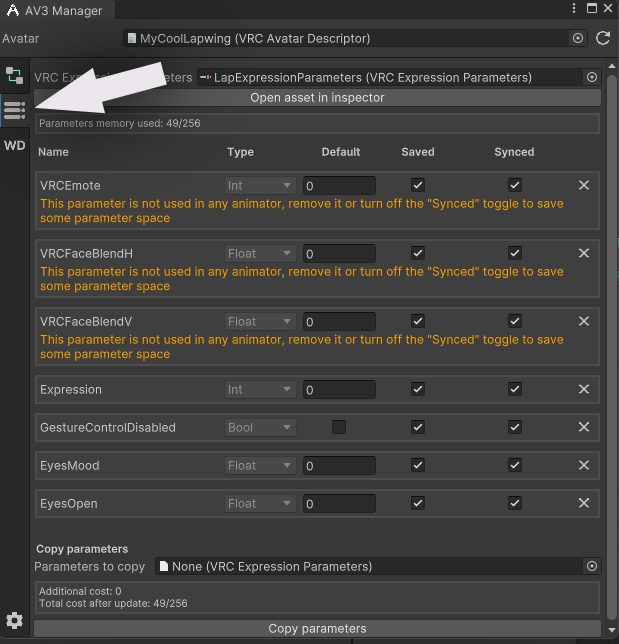Image resolution: width=619 pixels, height=644 pixels.
Task: Toggle Synced for EyesOpen
Action: [515, 503]
